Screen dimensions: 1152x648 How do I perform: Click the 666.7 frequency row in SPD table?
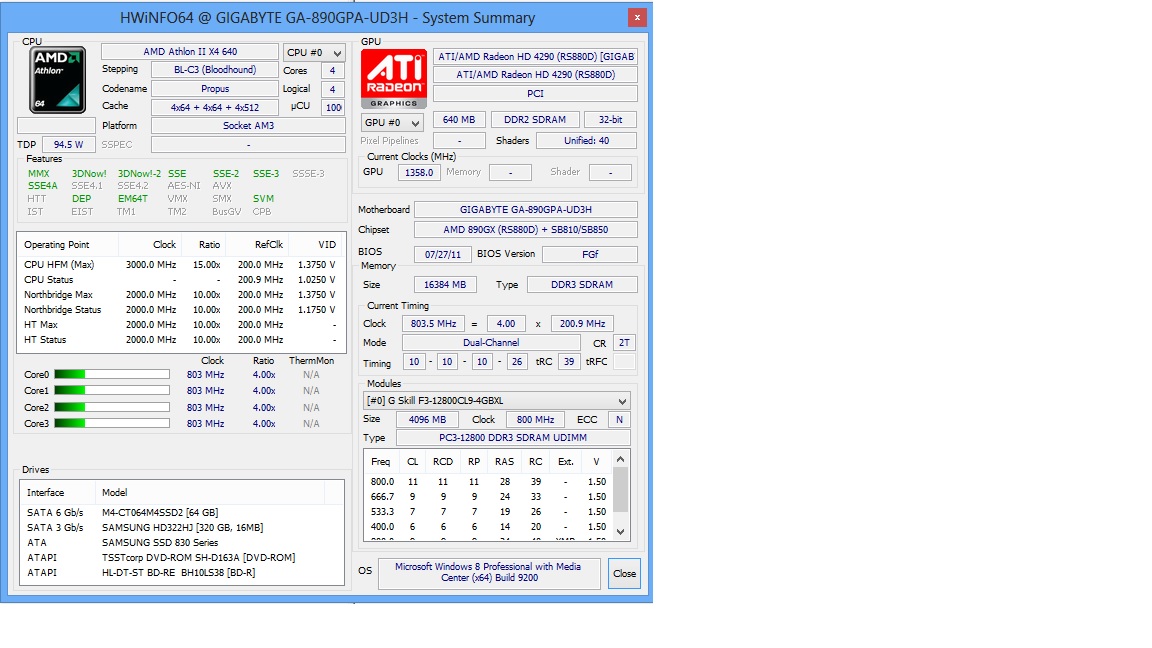tap(489, 497)
